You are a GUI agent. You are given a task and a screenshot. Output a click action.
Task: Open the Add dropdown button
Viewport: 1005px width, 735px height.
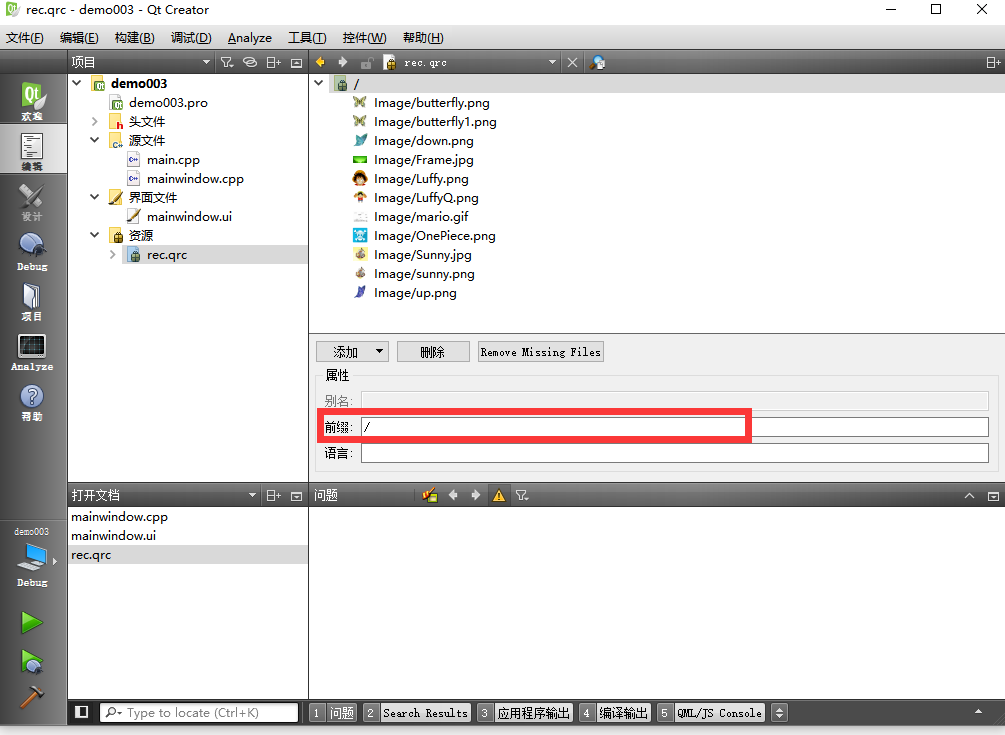point(352,352)
